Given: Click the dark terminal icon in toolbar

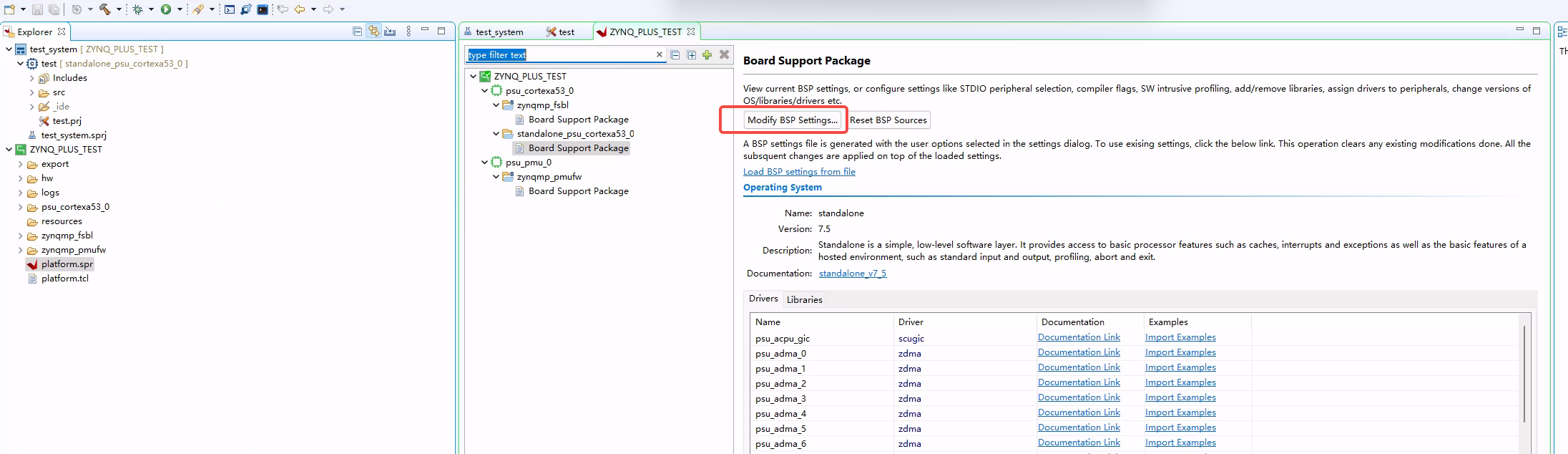Looking at the screenshot, I should coord(263,9).
